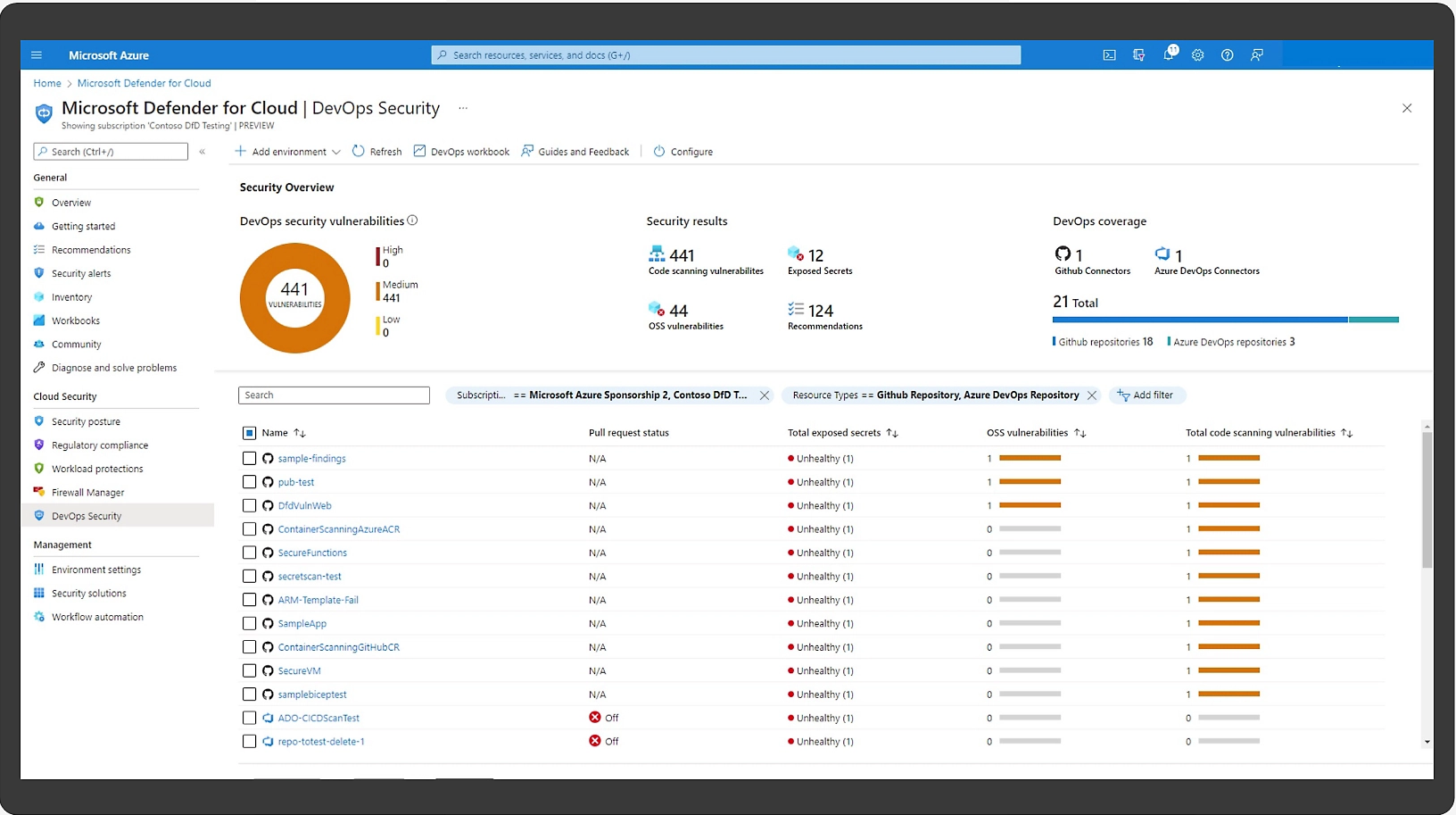Click the Azure DevOps Connectors icon
This screenshot has height=815, width=1456.
point(1162,254)
